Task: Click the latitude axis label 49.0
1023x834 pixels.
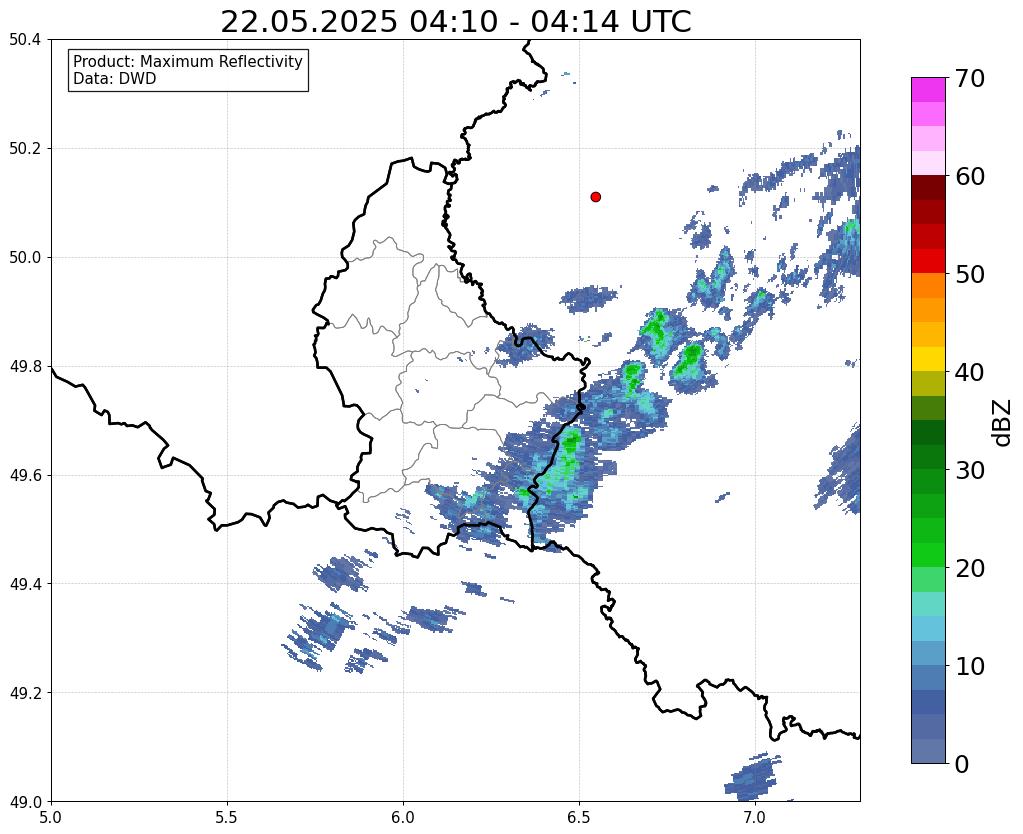Action: pyautogui.click(x=25, y=802)
